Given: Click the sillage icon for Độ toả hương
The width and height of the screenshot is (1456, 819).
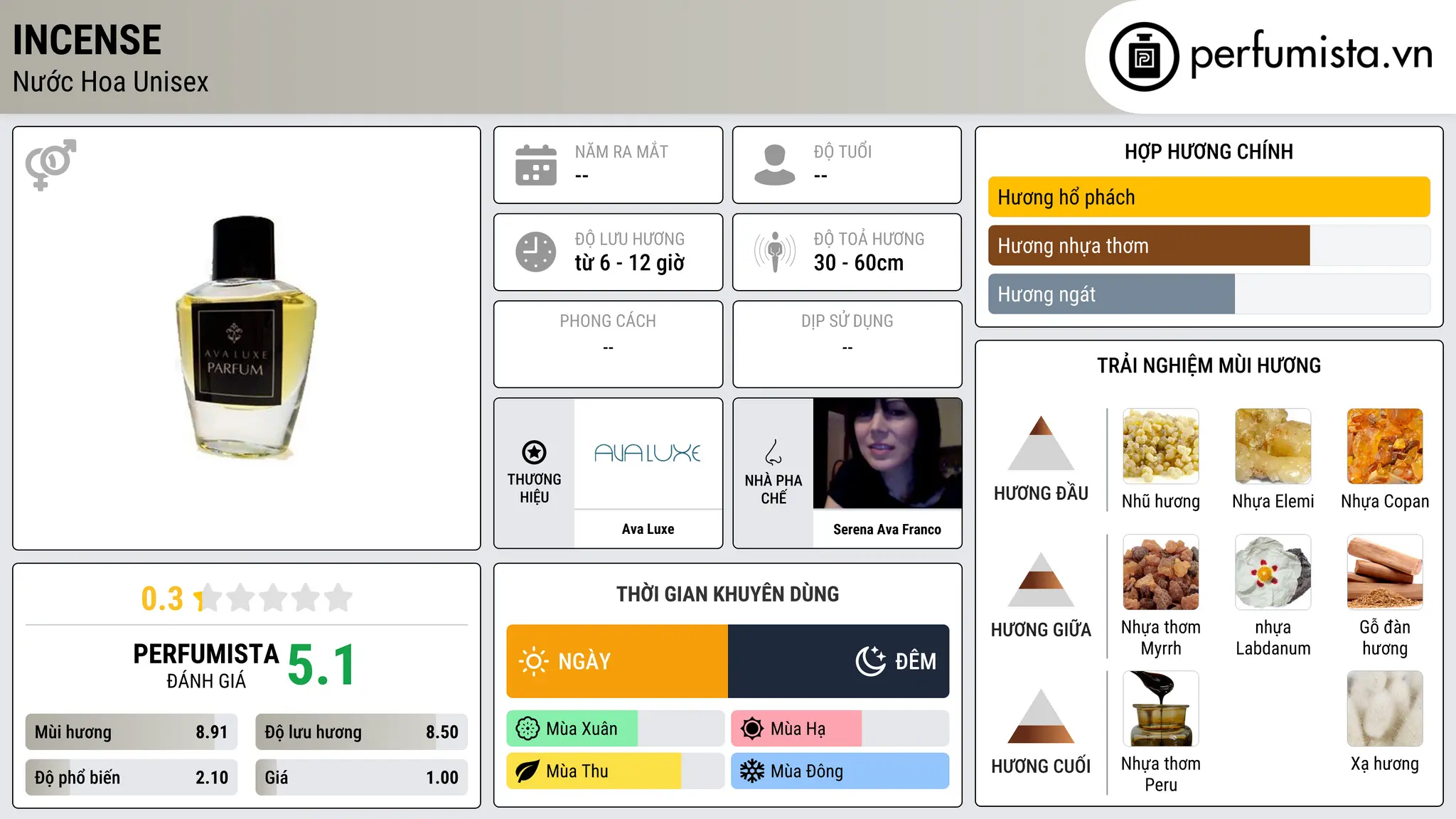Looking at the screenshot, I should click(775, 252).
